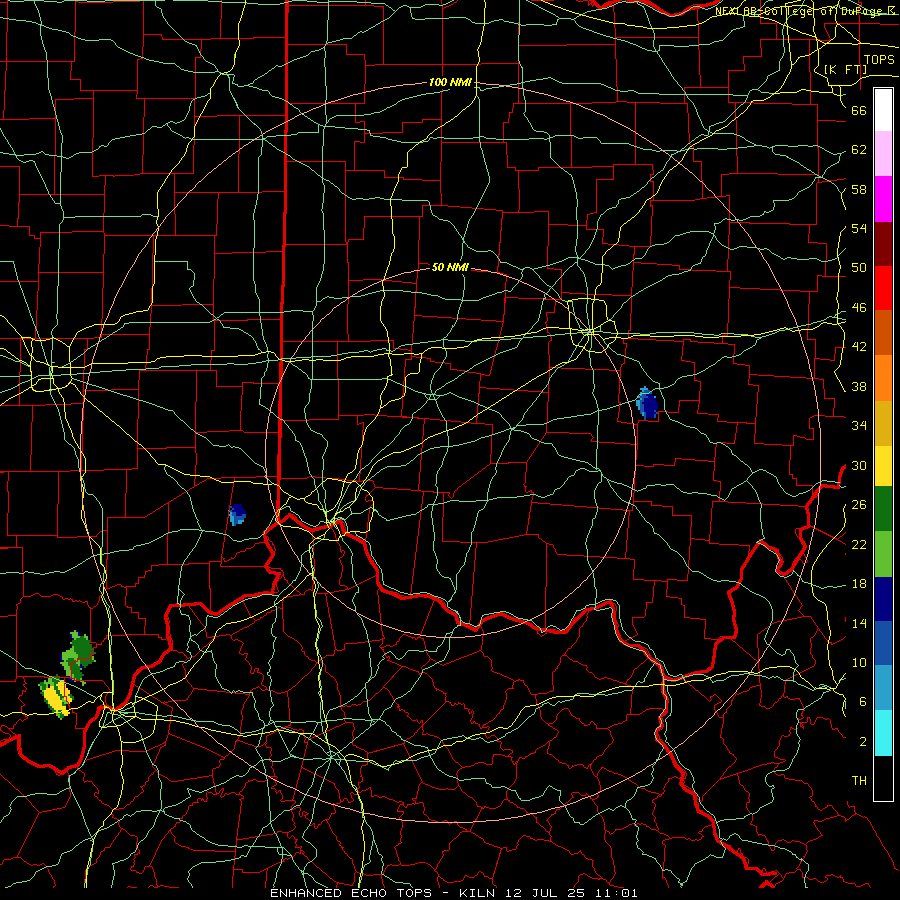Click the '26' legend value
This screenshot has width=900, height=900.
click(859, 505)
